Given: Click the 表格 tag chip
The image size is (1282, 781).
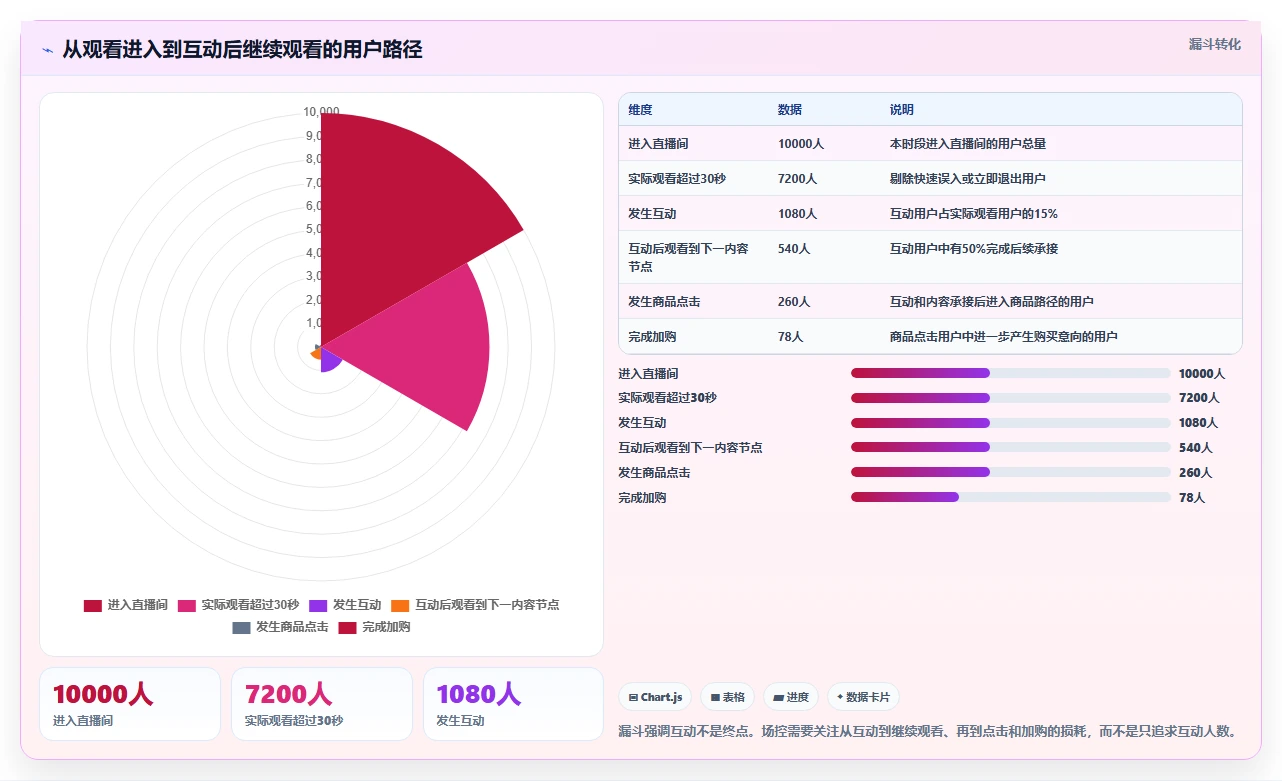Looking at the screenshot, I should tap(727, 697).
